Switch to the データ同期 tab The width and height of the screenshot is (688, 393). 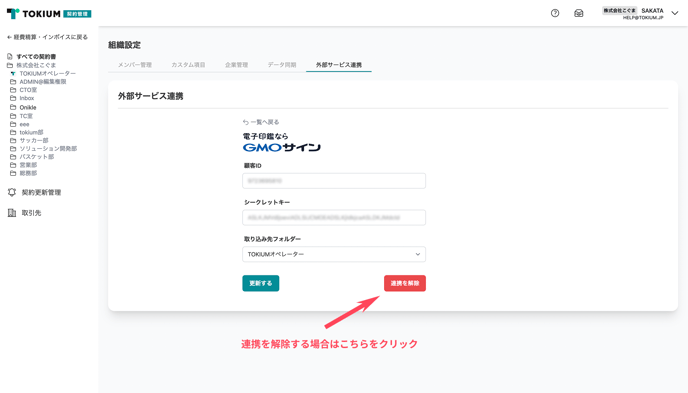click(x=282, y=65)
